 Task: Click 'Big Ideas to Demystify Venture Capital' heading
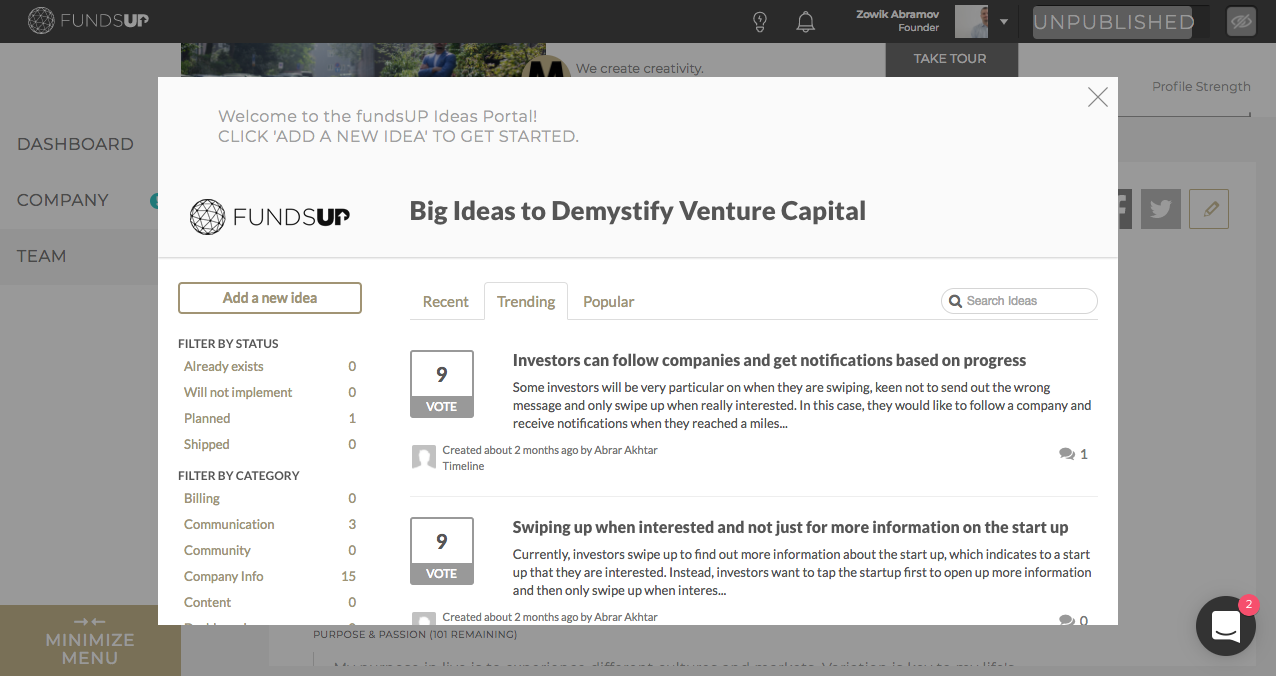tap(638, 212)
